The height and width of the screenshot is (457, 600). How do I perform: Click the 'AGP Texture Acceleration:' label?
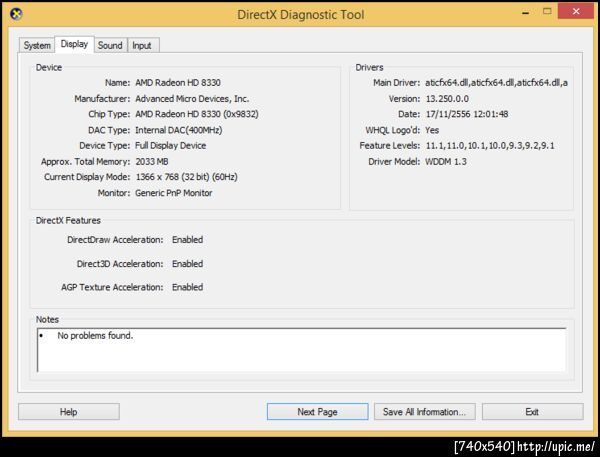coord(112,287)
